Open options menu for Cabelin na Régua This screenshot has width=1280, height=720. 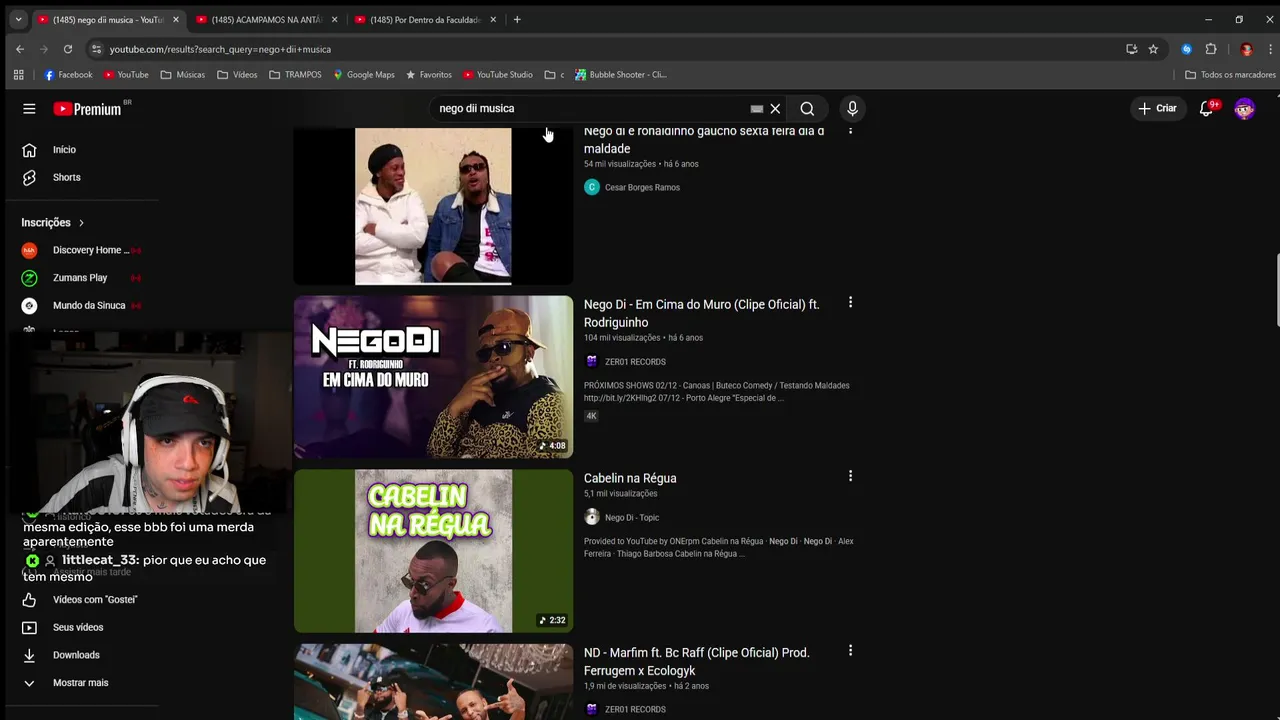(850, 476)
